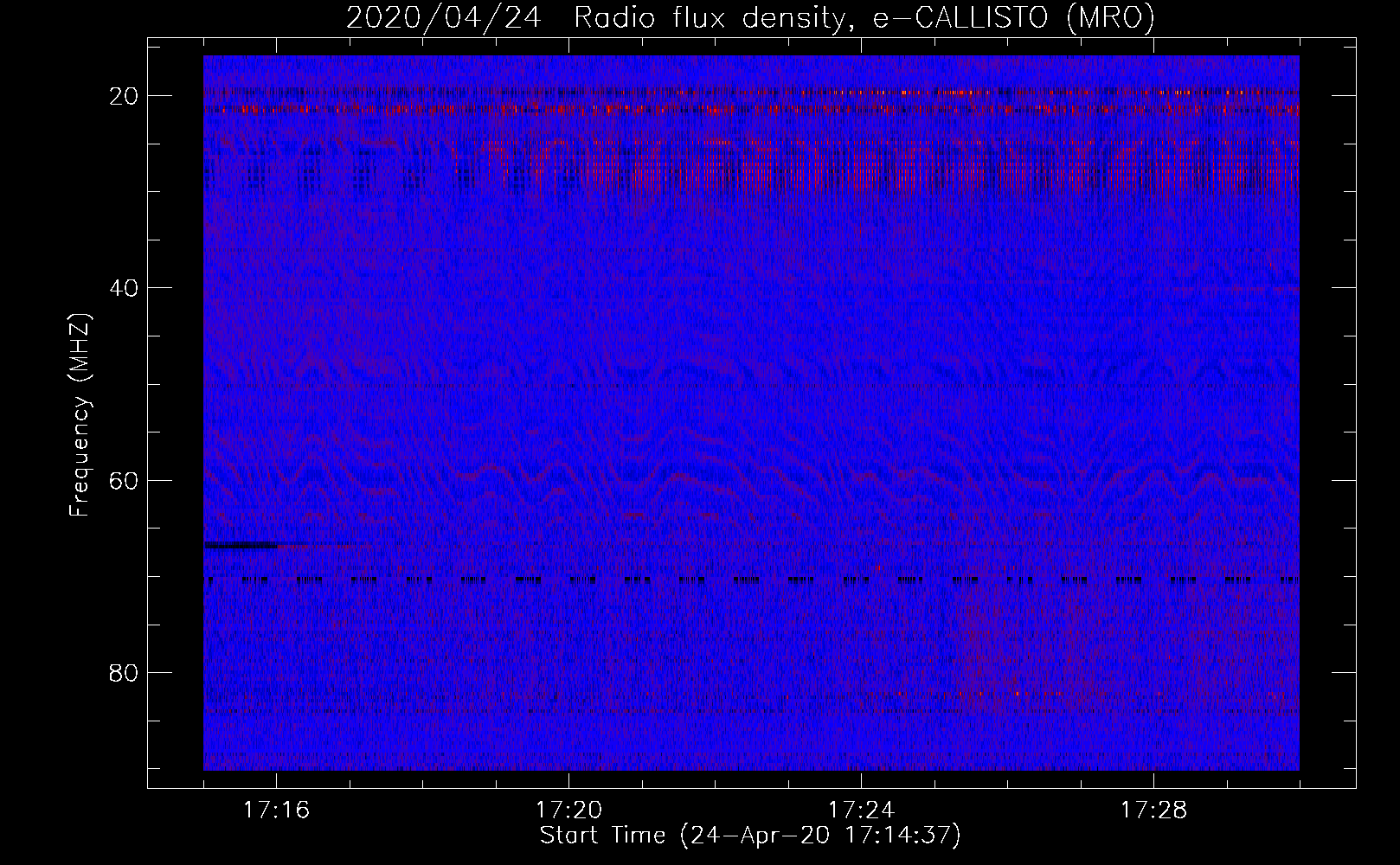The width and height of the screenshot is (1400, 865).
Task: Click the "Frequency (MHZ)" axis label
Action: click(80, 414)
